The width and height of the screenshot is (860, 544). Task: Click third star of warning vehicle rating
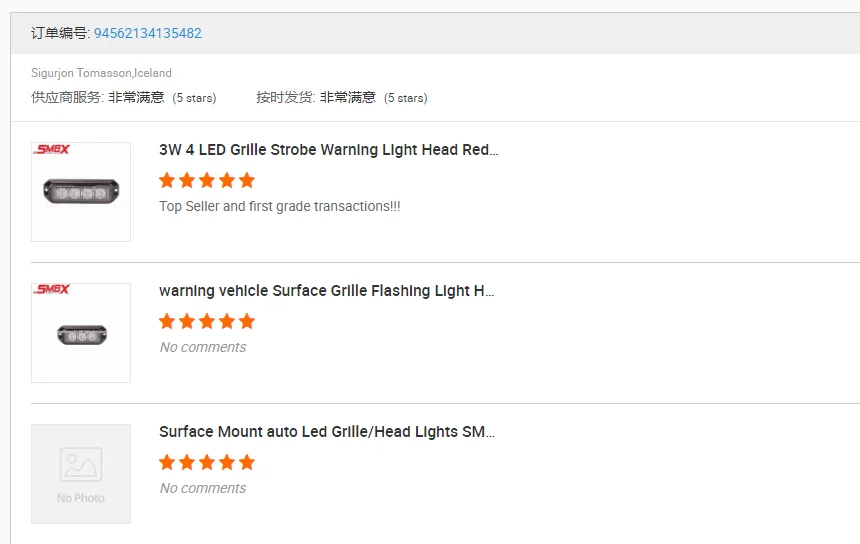pyautogui.click(x=207, y=322)
